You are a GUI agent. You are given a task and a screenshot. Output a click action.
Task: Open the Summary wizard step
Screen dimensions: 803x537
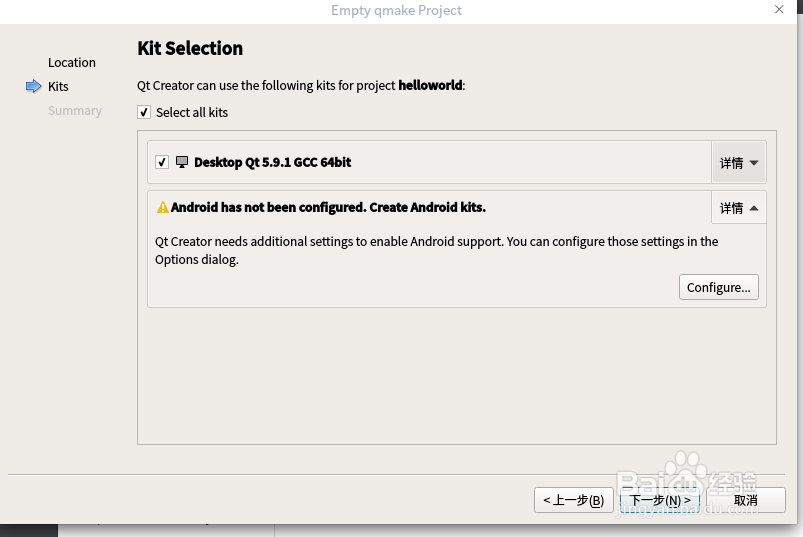pyautogui.click(x=75, y=111)
